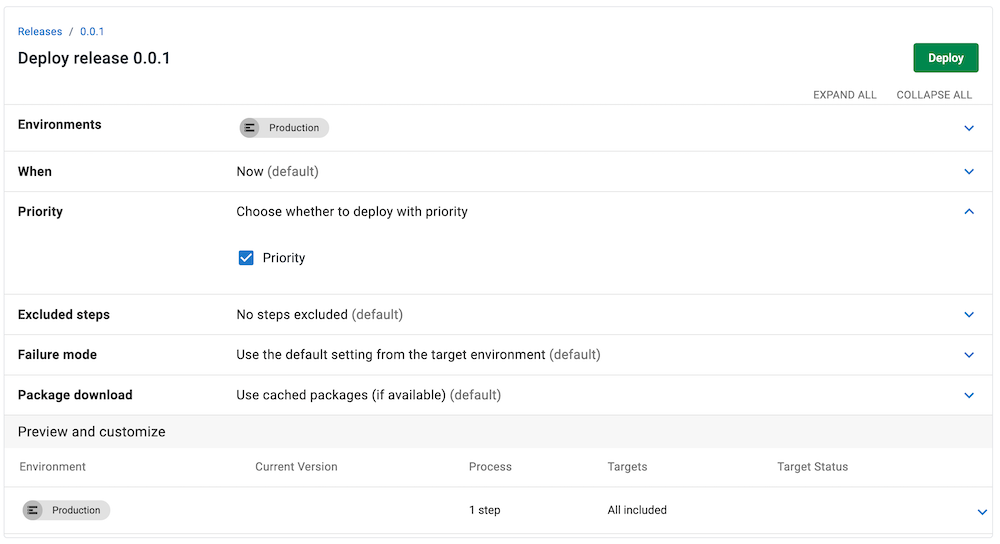Click the Process column header

click(490, 467)
